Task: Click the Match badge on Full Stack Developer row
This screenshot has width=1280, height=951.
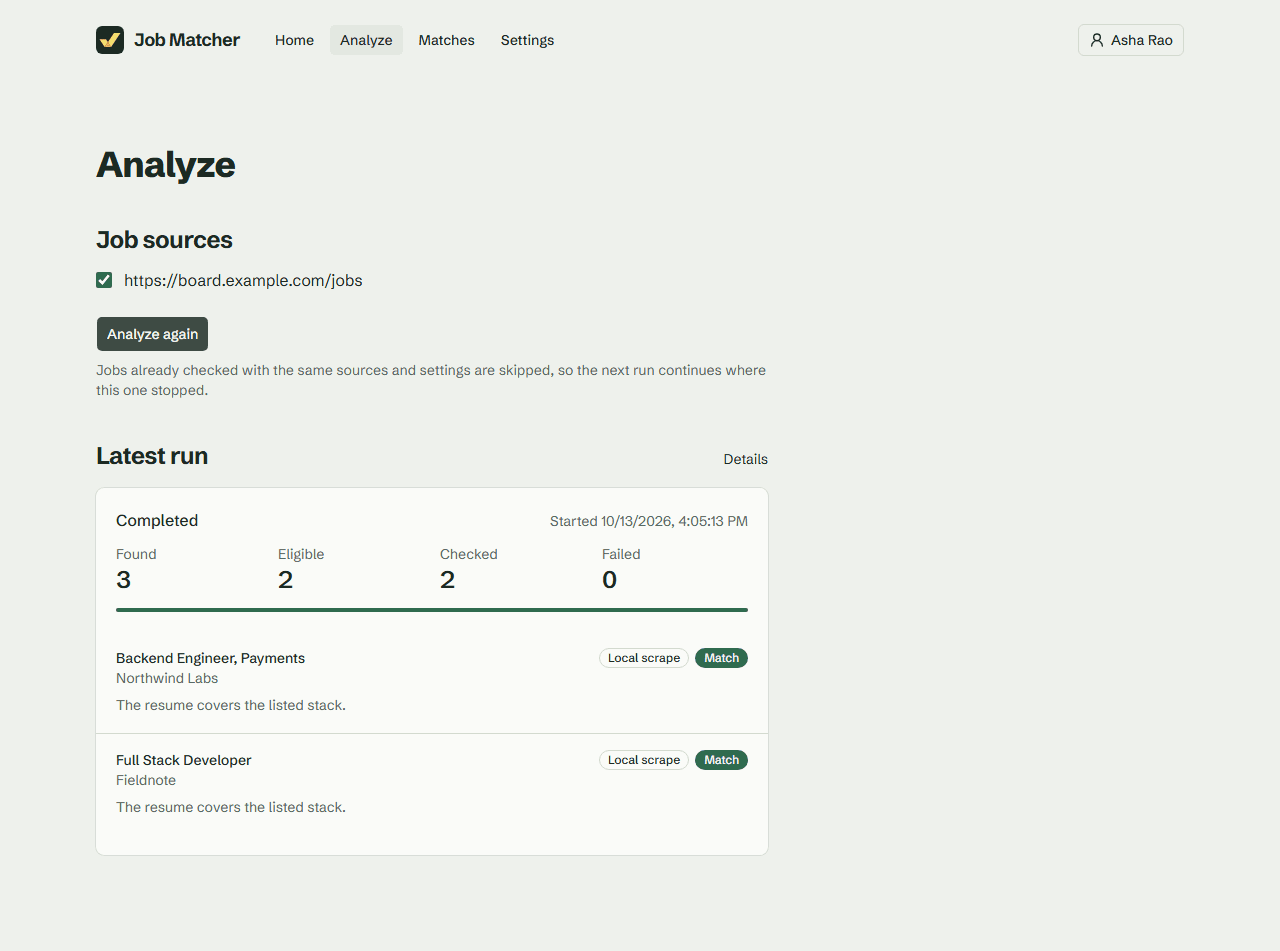Action: coord(721,760)
